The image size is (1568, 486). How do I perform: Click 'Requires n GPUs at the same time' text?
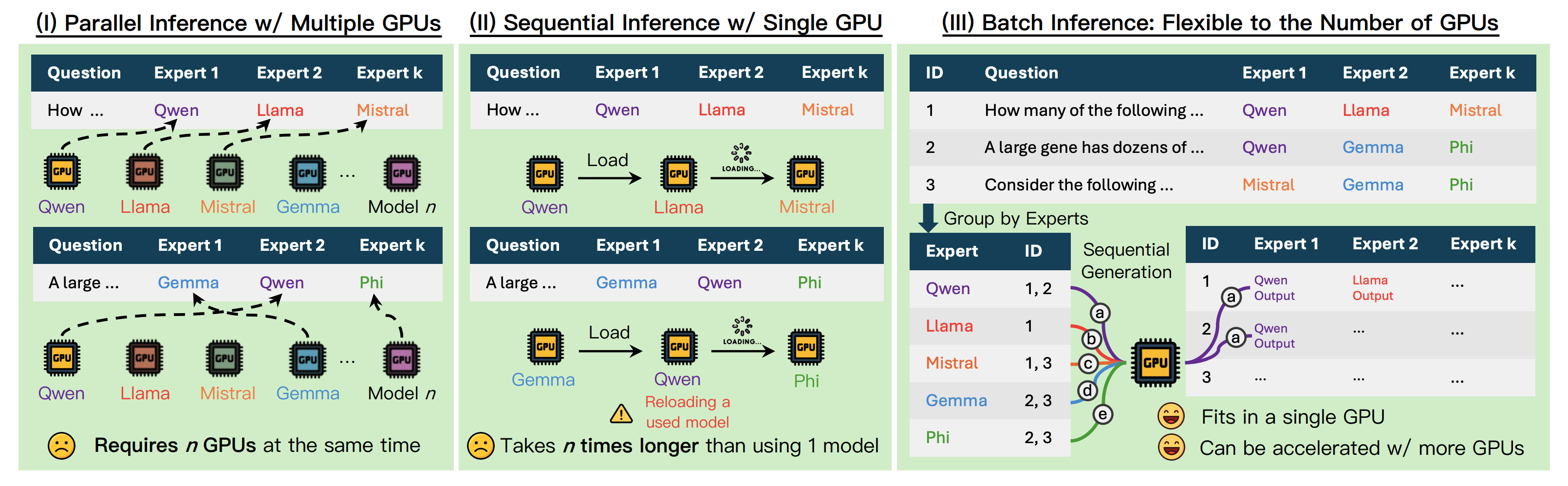point(258,446)
